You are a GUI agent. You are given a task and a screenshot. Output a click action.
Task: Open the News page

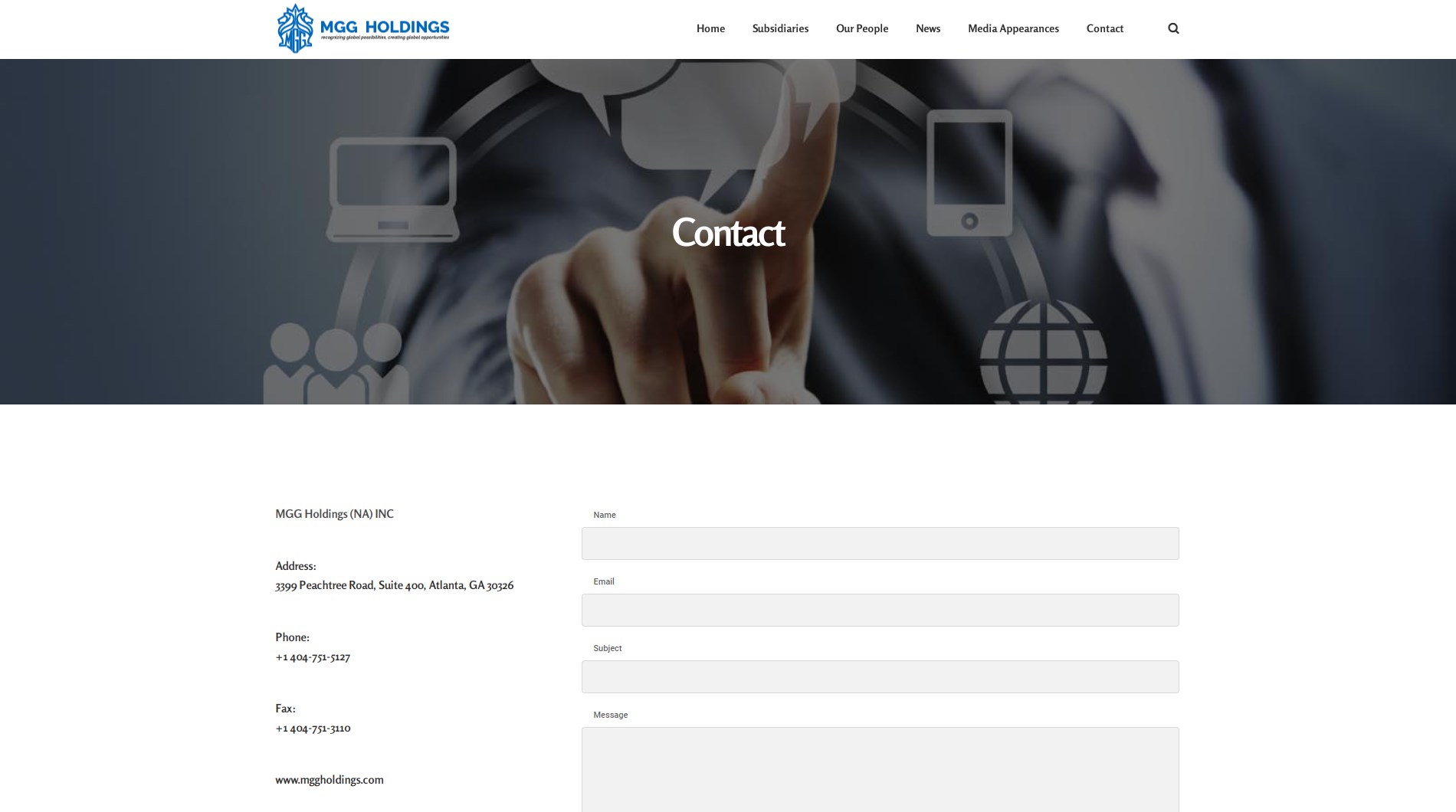click(x=928, y=28)
